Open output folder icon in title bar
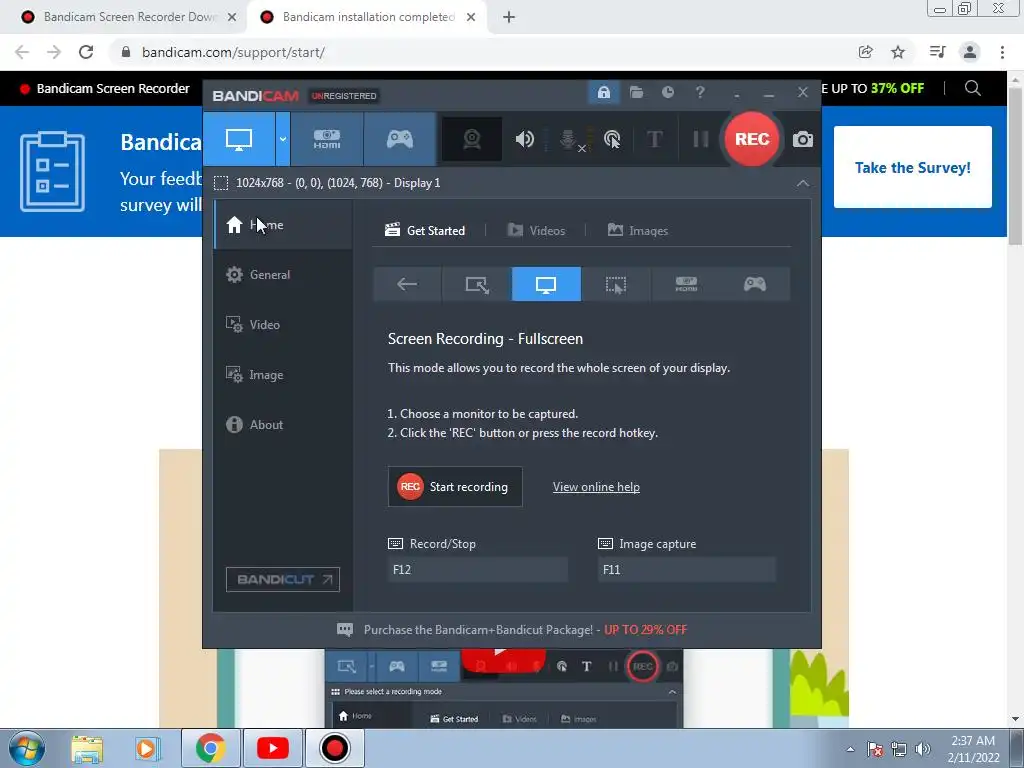1024x768 pixels. (636, 93)
